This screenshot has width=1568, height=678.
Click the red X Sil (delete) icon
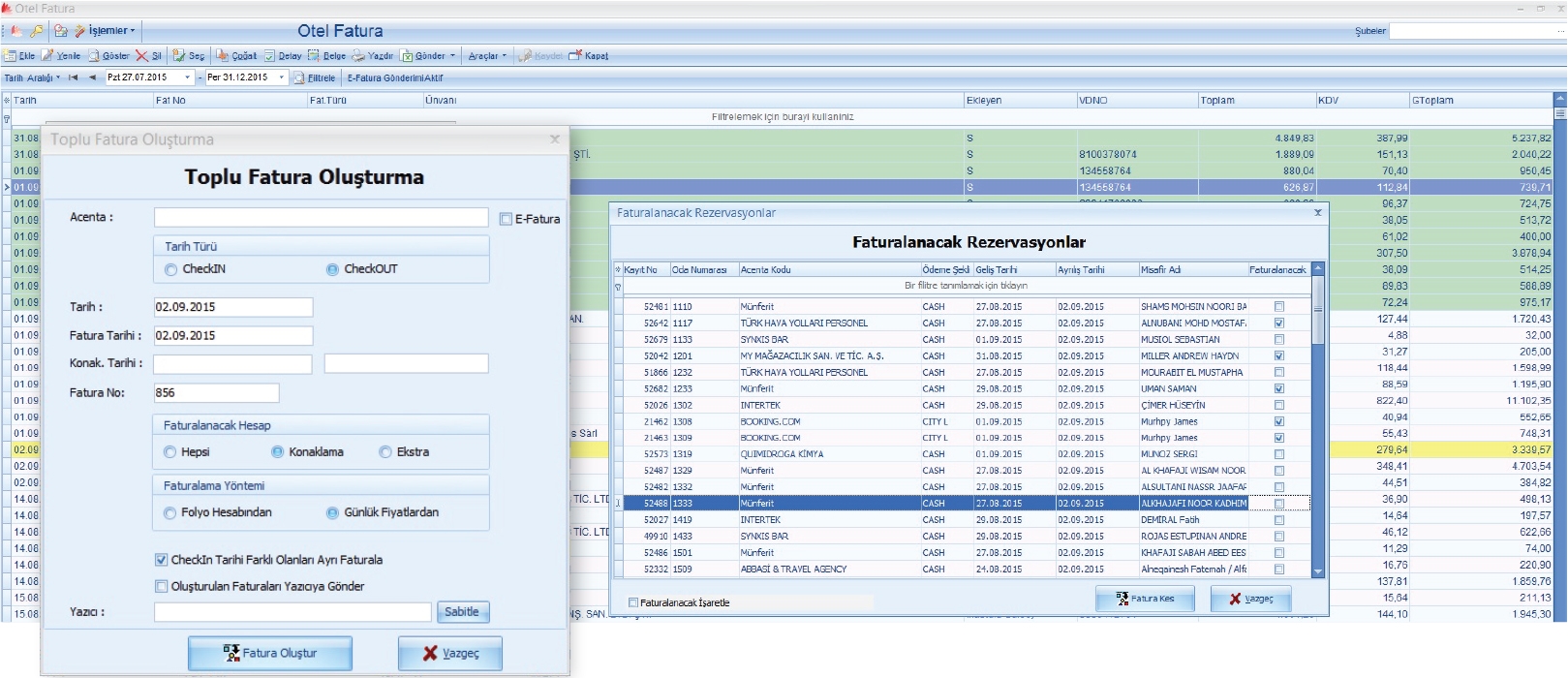coord(141,56)
